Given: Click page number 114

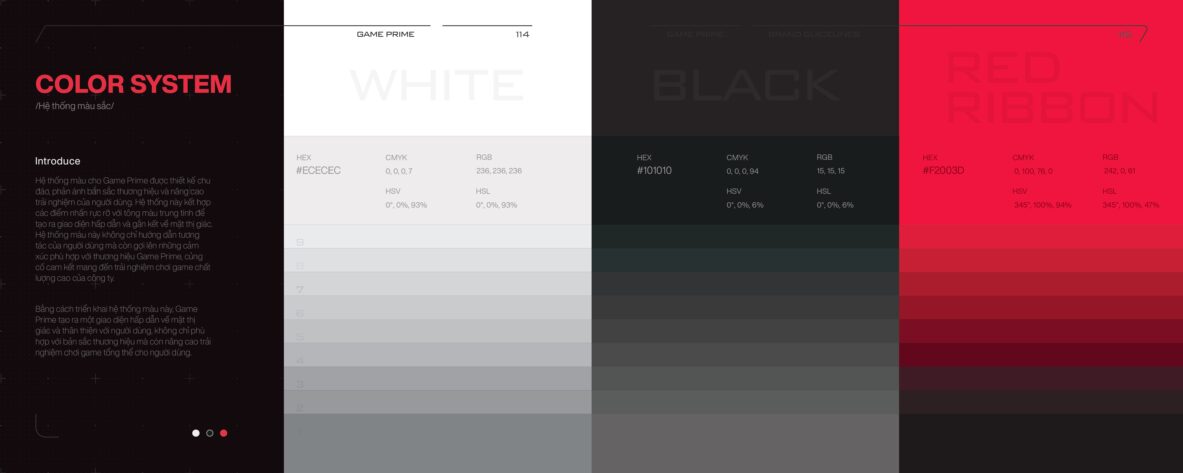Looking at the screenshot, I should (522, 35).
